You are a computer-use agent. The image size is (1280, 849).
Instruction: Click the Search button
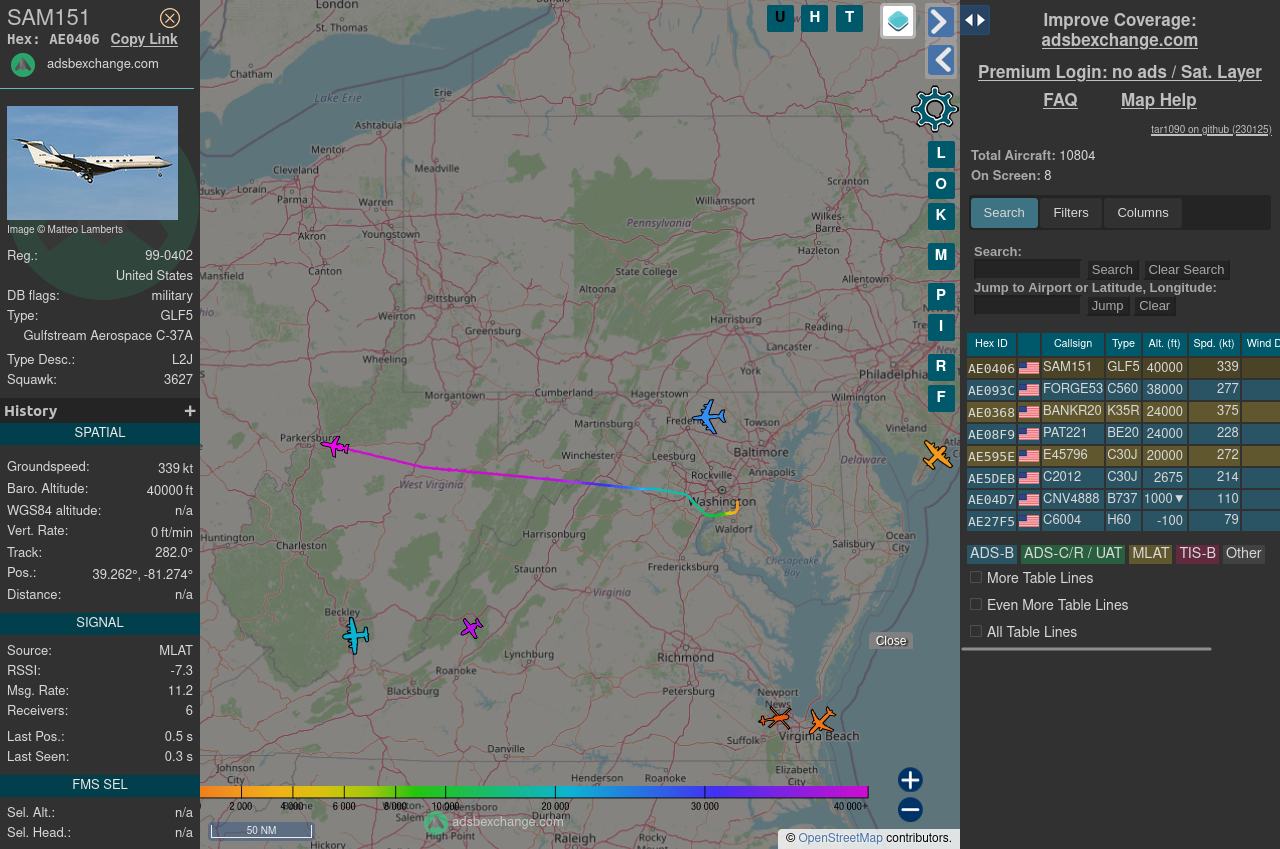click(x=1112, y=270)
